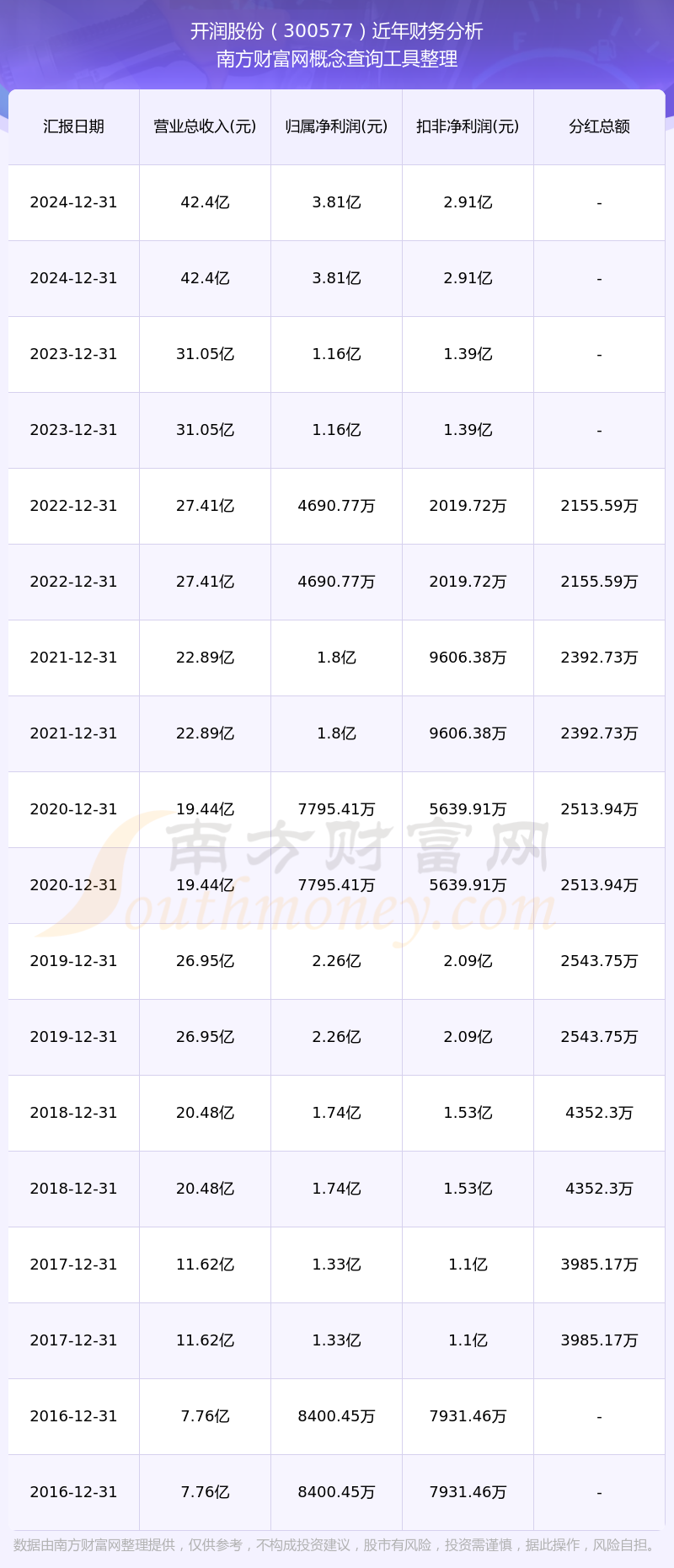Select the first 31.05亿 revenue cell
This screenshot has height=1568, width=674.
205,354
